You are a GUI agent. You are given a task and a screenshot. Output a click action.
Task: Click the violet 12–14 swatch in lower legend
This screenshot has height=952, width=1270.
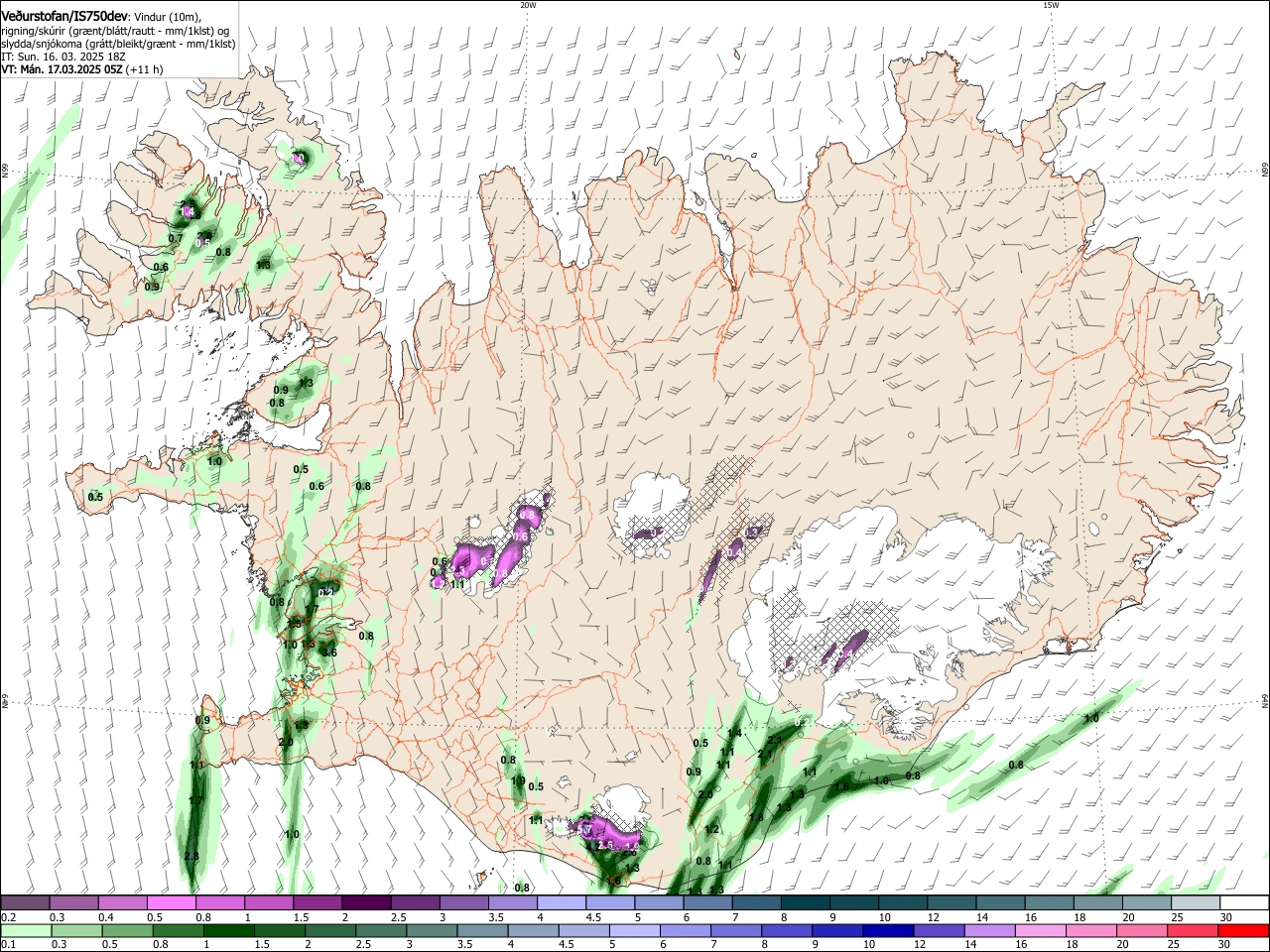[x=938, y=930]
